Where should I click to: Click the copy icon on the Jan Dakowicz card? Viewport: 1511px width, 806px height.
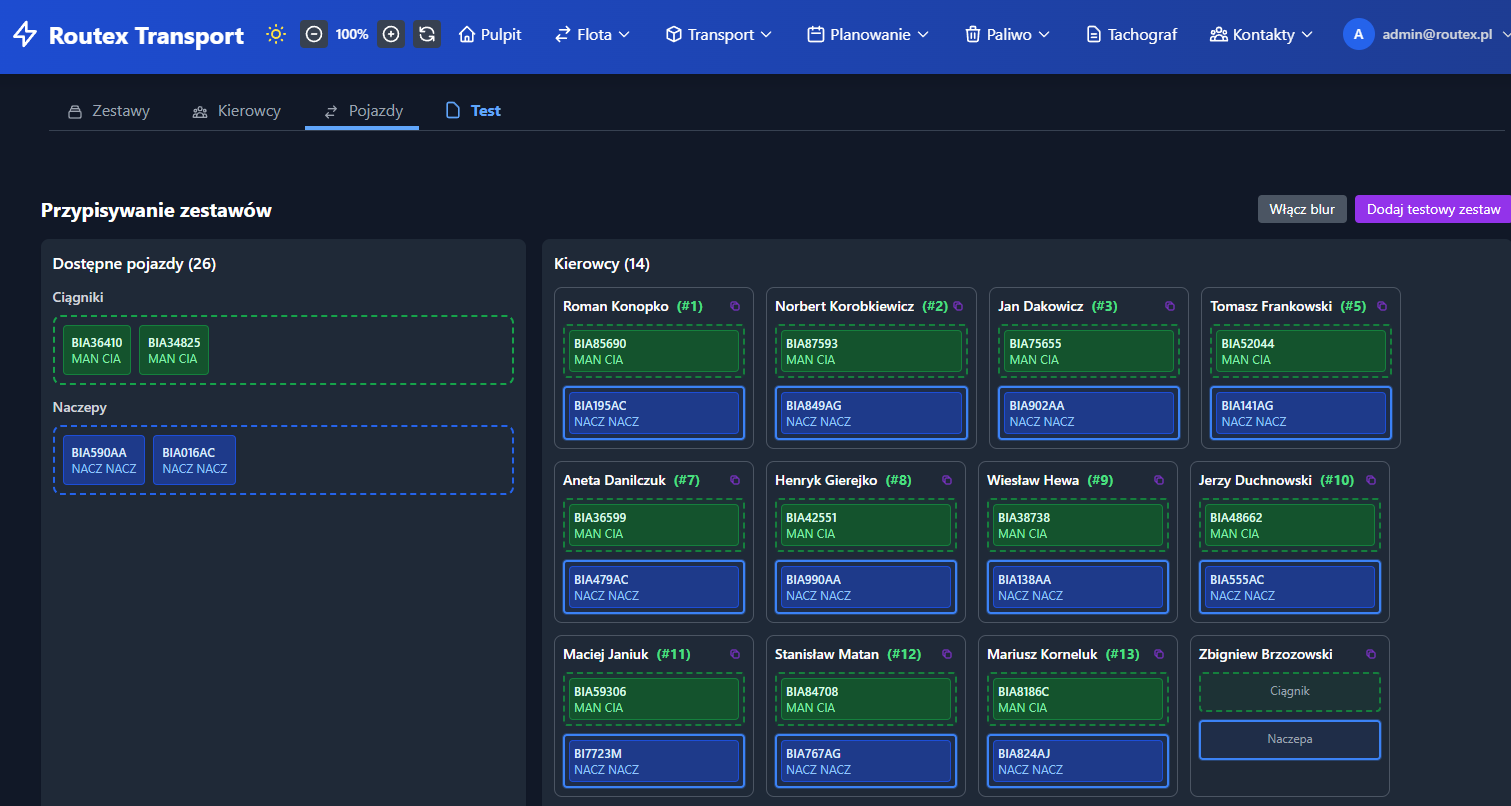point(1170,306)
